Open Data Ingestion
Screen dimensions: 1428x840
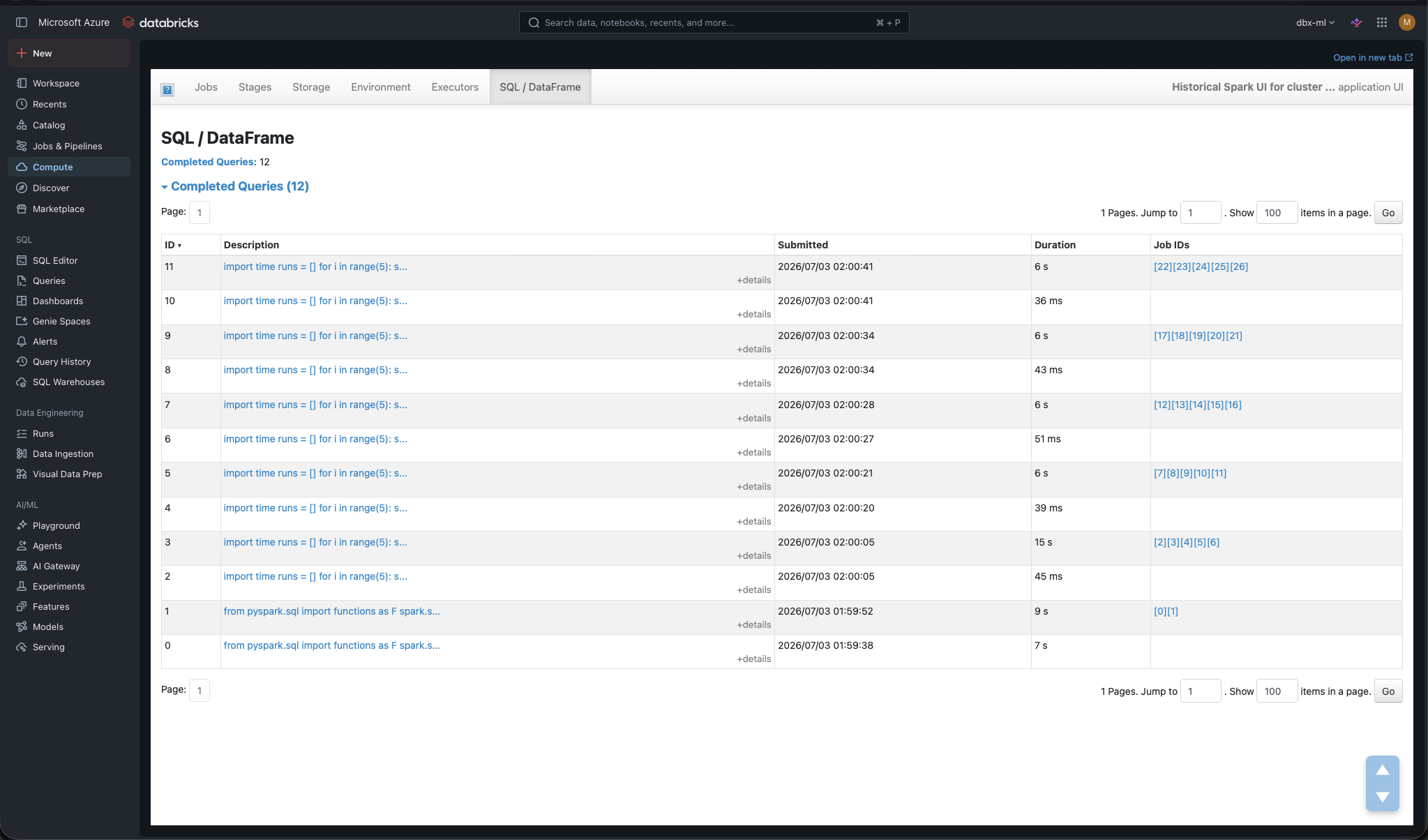click(69, 453)
